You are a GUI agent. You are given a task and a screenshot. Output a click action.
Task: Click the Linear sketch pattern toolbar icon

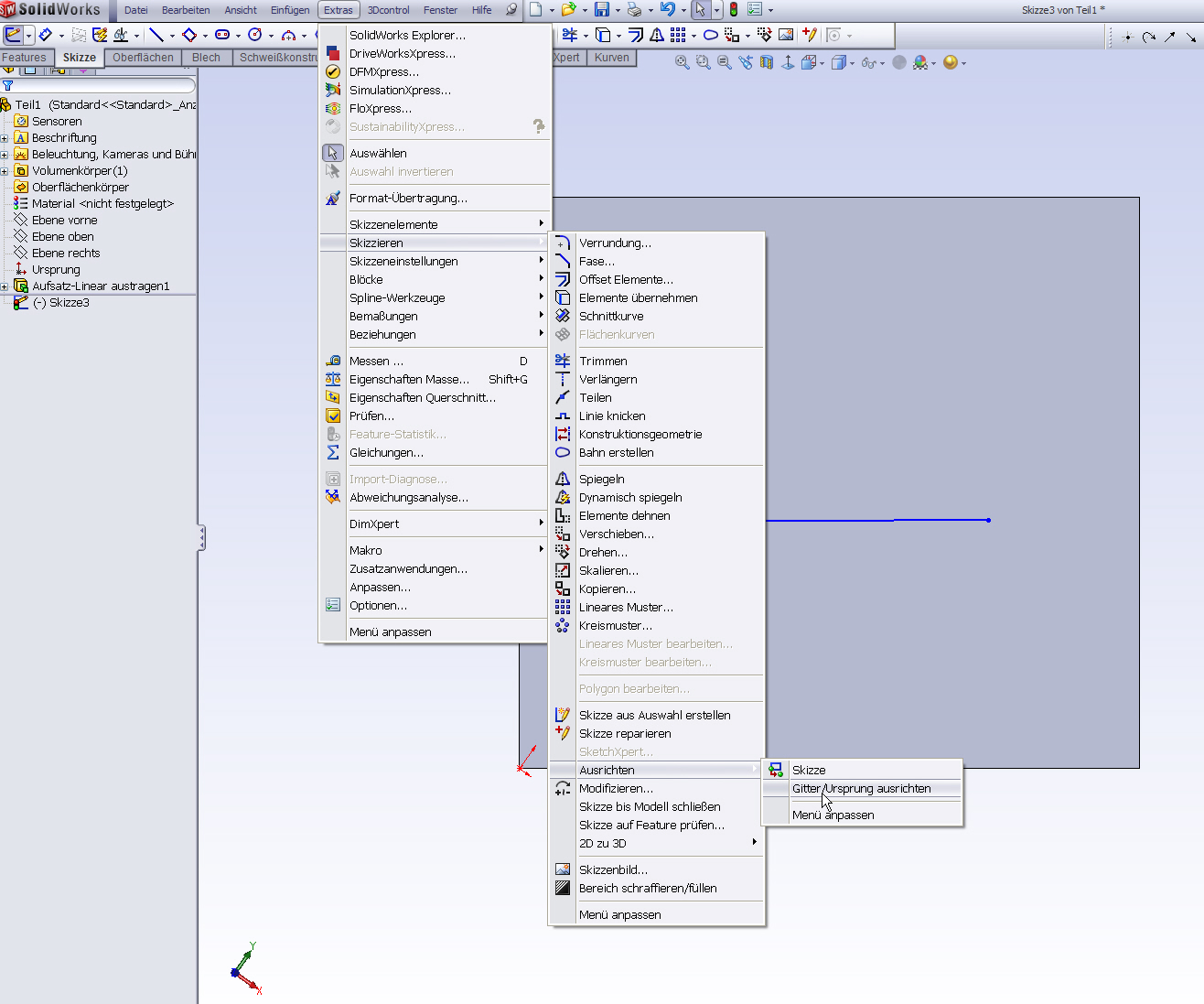click(678, 35)
